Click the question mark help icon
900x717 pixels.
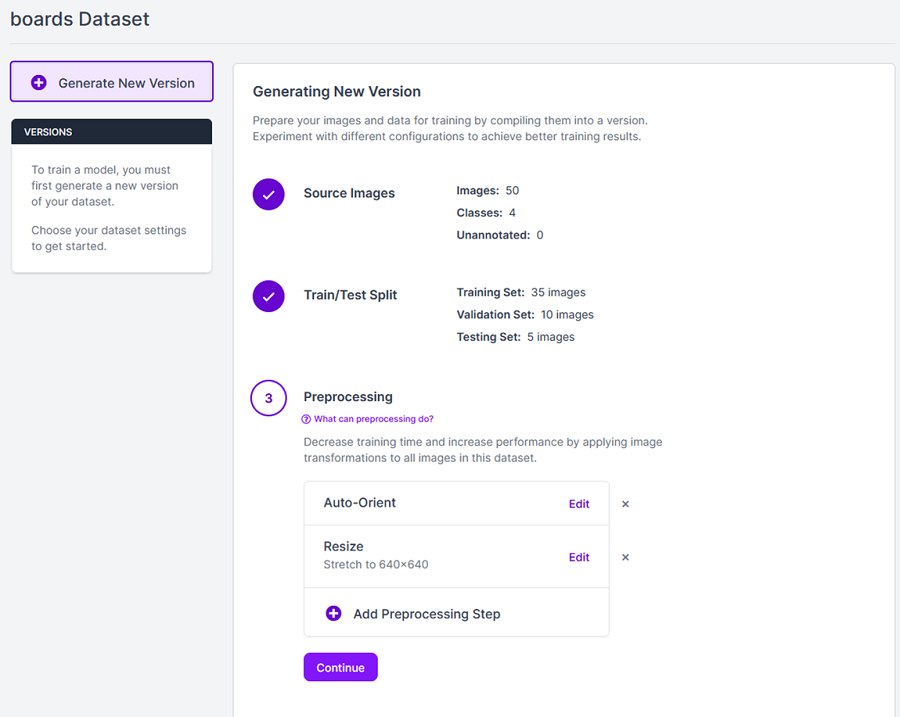click(307, 419)
